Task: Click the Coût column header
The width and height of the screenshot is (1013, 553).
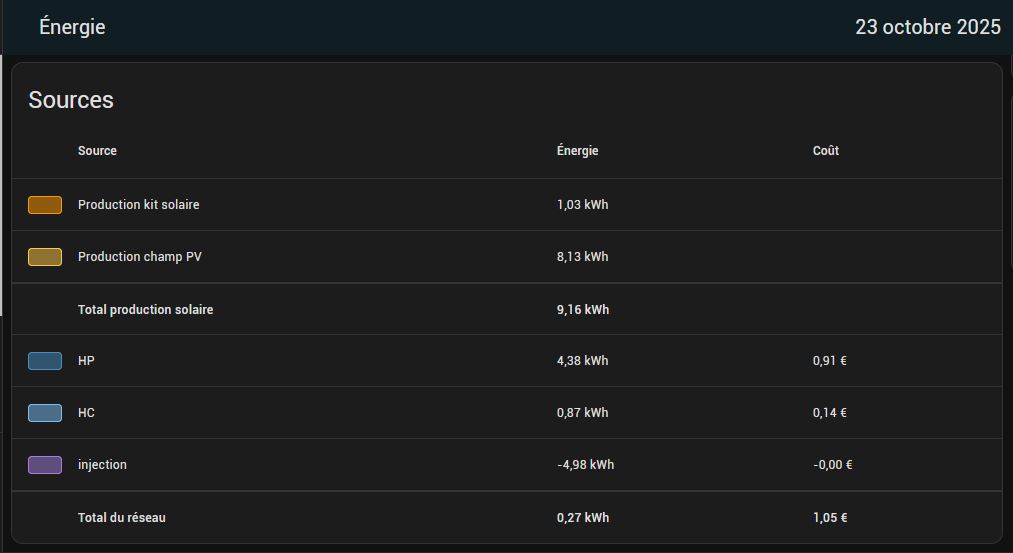Action: (x=826, y=151)
